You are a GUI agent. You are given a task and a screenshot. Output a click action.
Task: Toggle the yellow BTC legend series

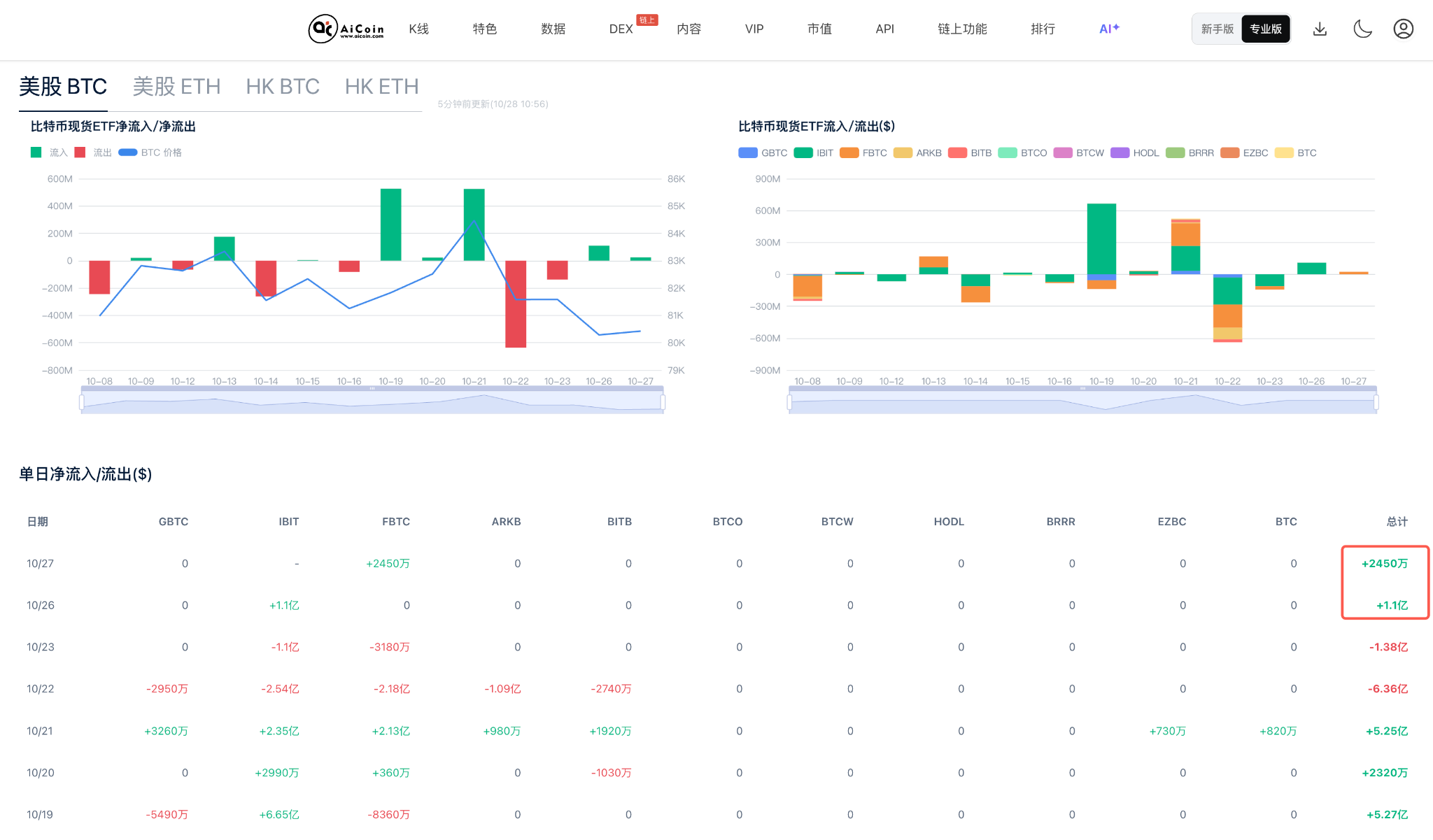[x=1296, y=153]
